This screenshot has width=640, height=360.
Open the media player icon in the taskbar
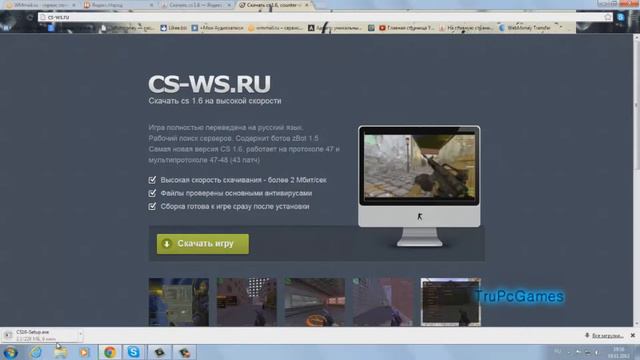pos(84,352)
